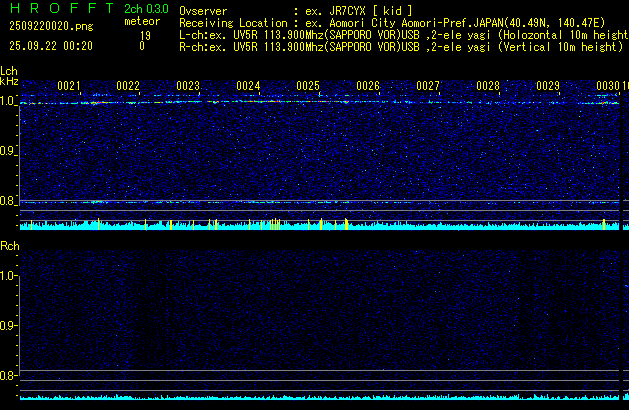Click the 0027 time marker

pyautogui.click(x=428, y=87)
